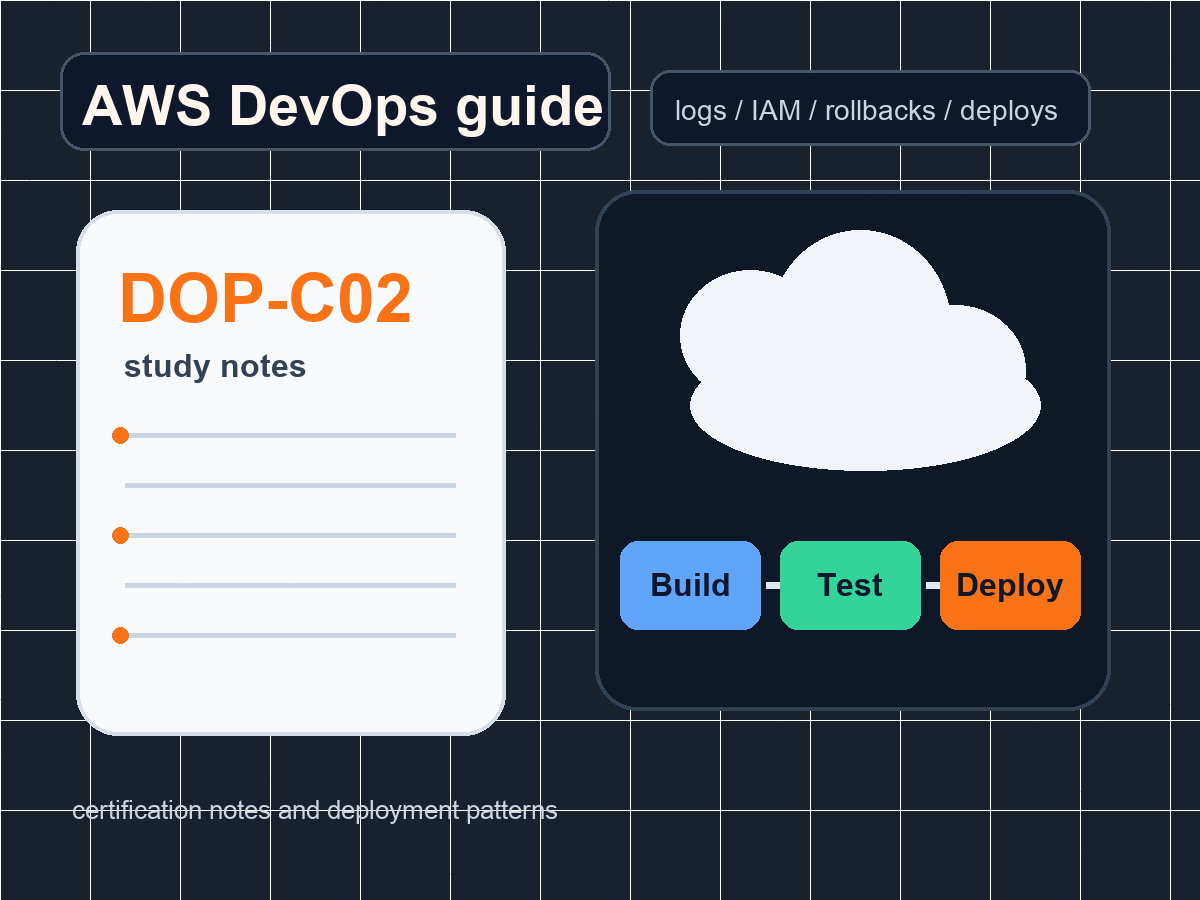Select the orange Deploy stage box
This screenshot has height=900, width=1200.
tap(1010, 585)
